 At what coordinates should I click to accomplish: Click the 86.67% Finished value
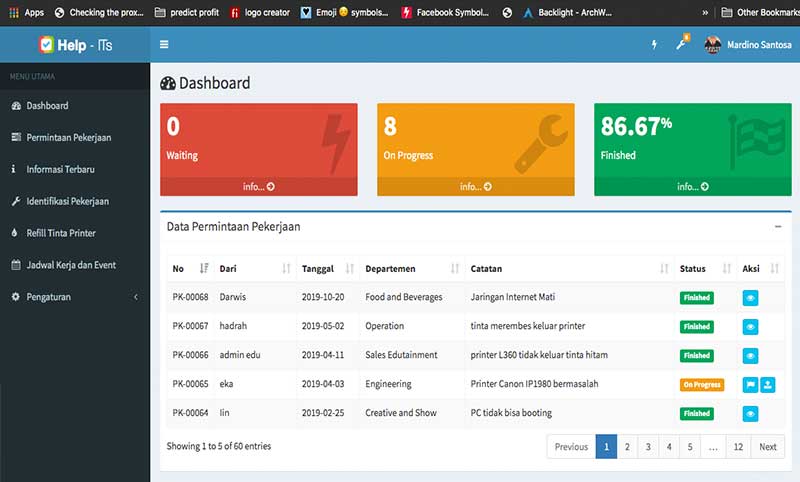click(x=636, y=126)
